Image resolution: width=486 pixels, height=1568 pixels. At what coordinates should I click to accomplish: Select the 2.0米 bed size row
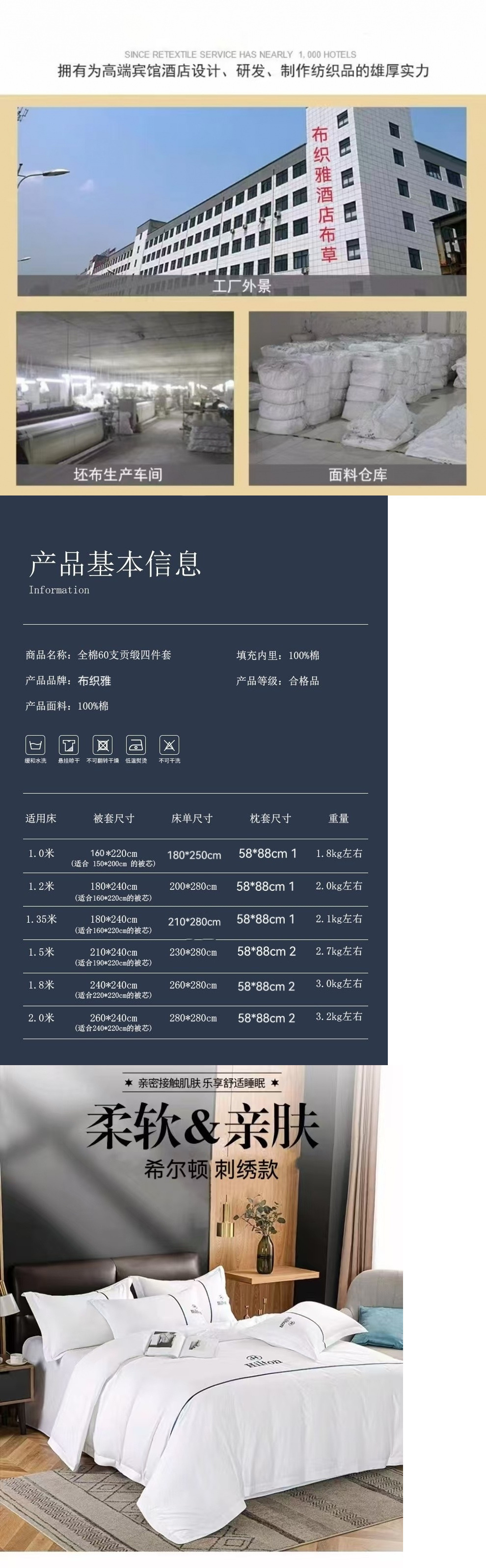195,1021
